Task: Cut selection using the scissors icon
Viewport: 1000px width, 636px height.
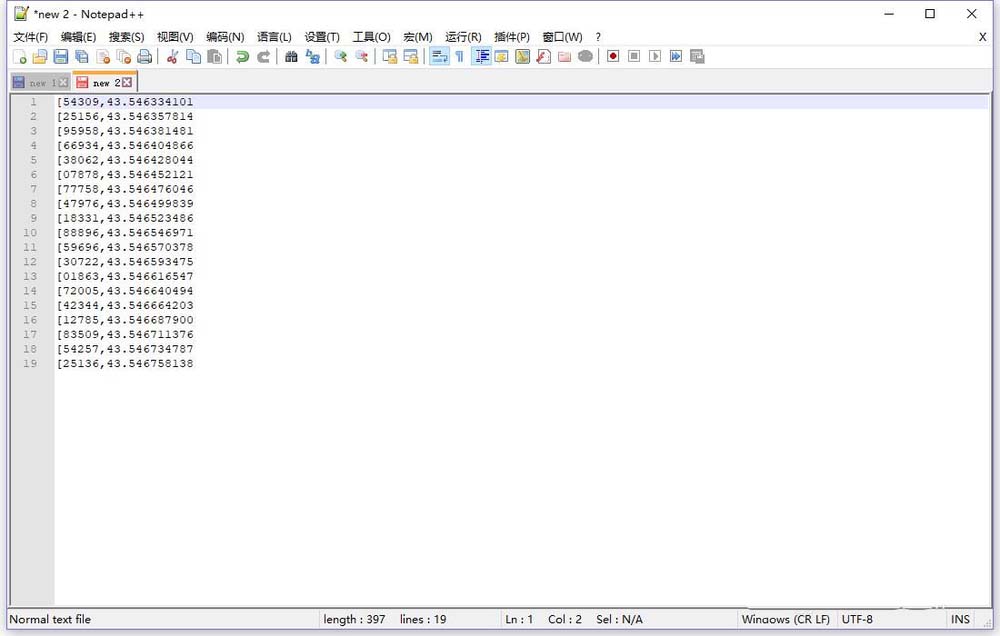Action: tap(172, 57)
